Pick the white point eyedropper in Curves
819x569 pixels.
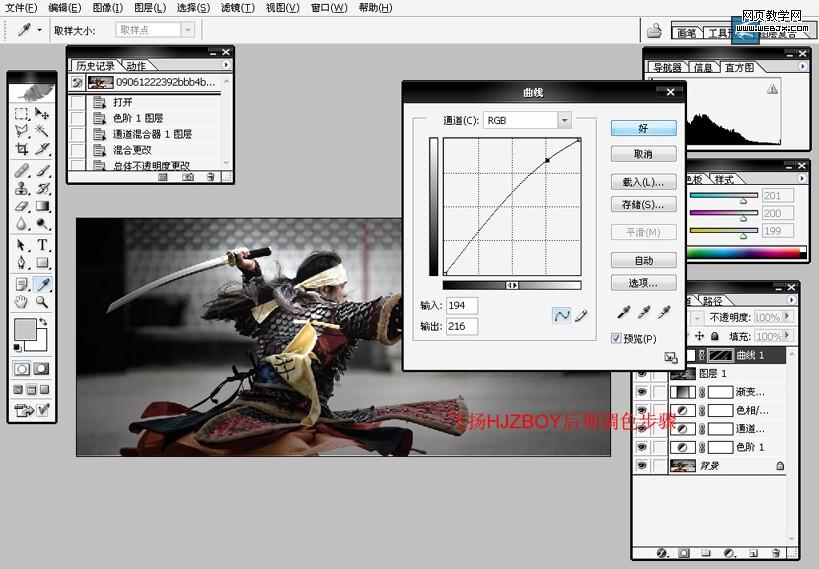point(664,313)
